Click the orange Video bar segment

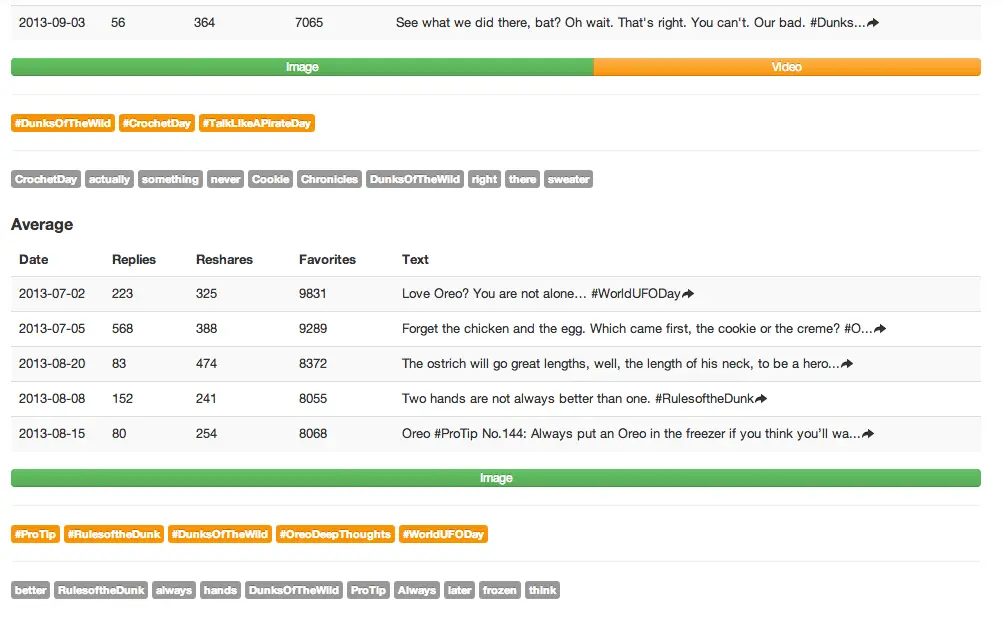786,67
